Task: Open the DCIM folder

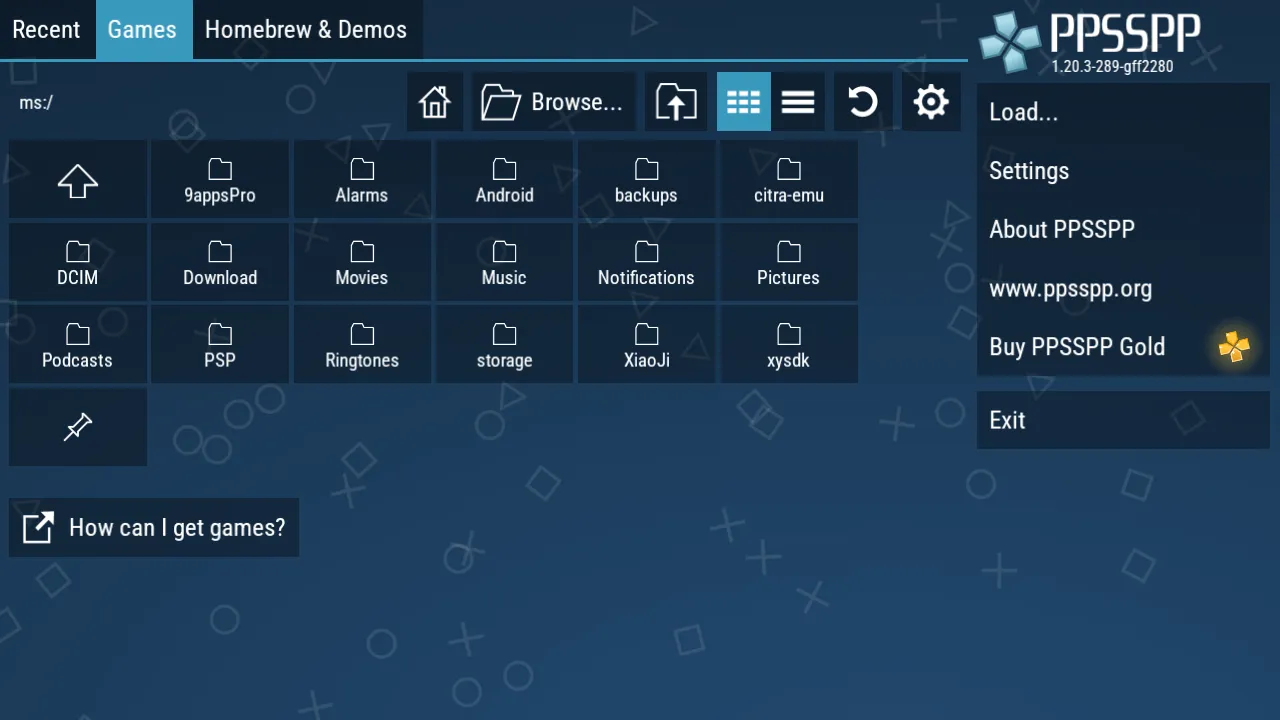Action: point(78,263)
